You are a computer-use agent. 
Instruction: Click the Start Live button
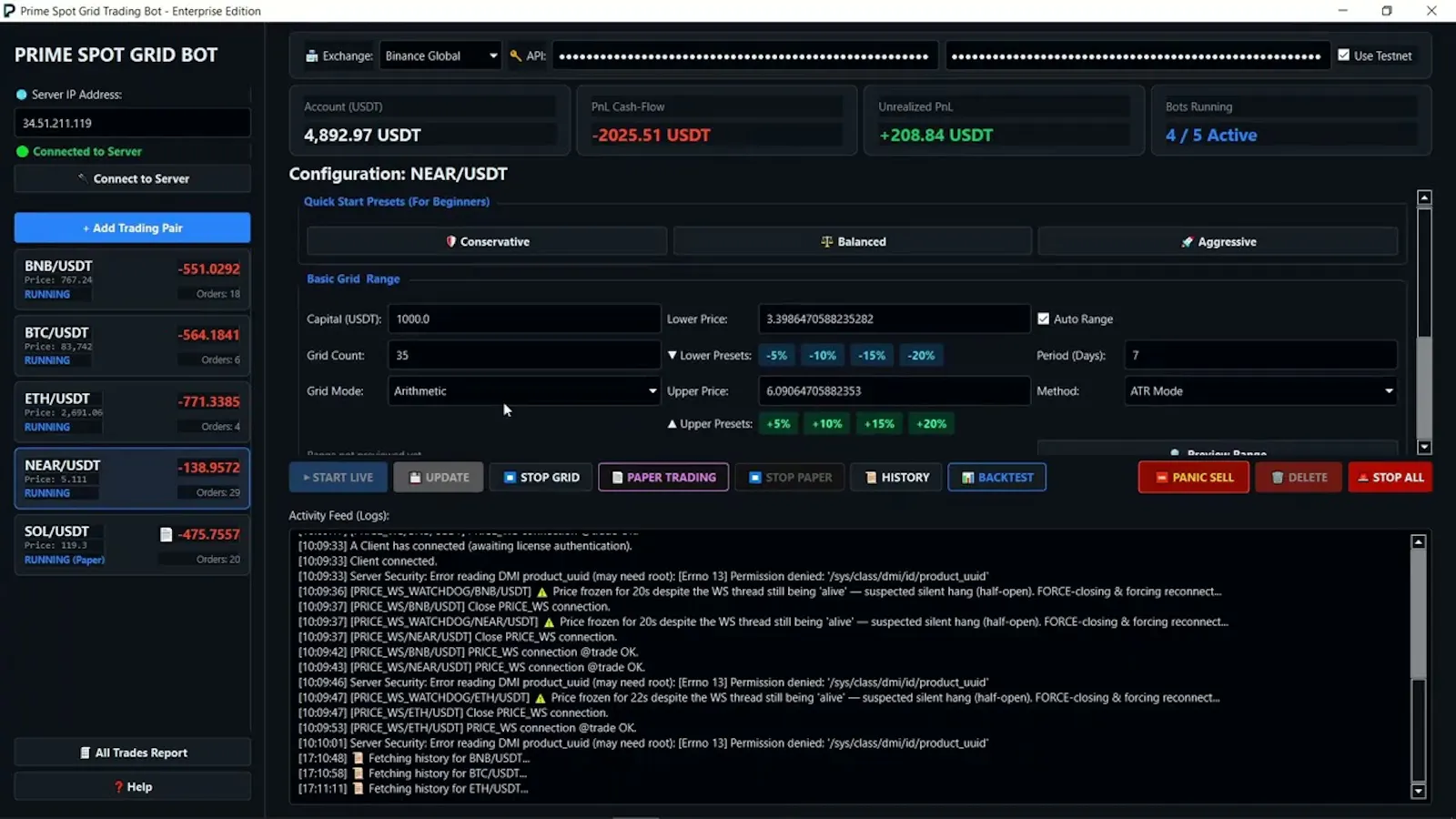339,477
